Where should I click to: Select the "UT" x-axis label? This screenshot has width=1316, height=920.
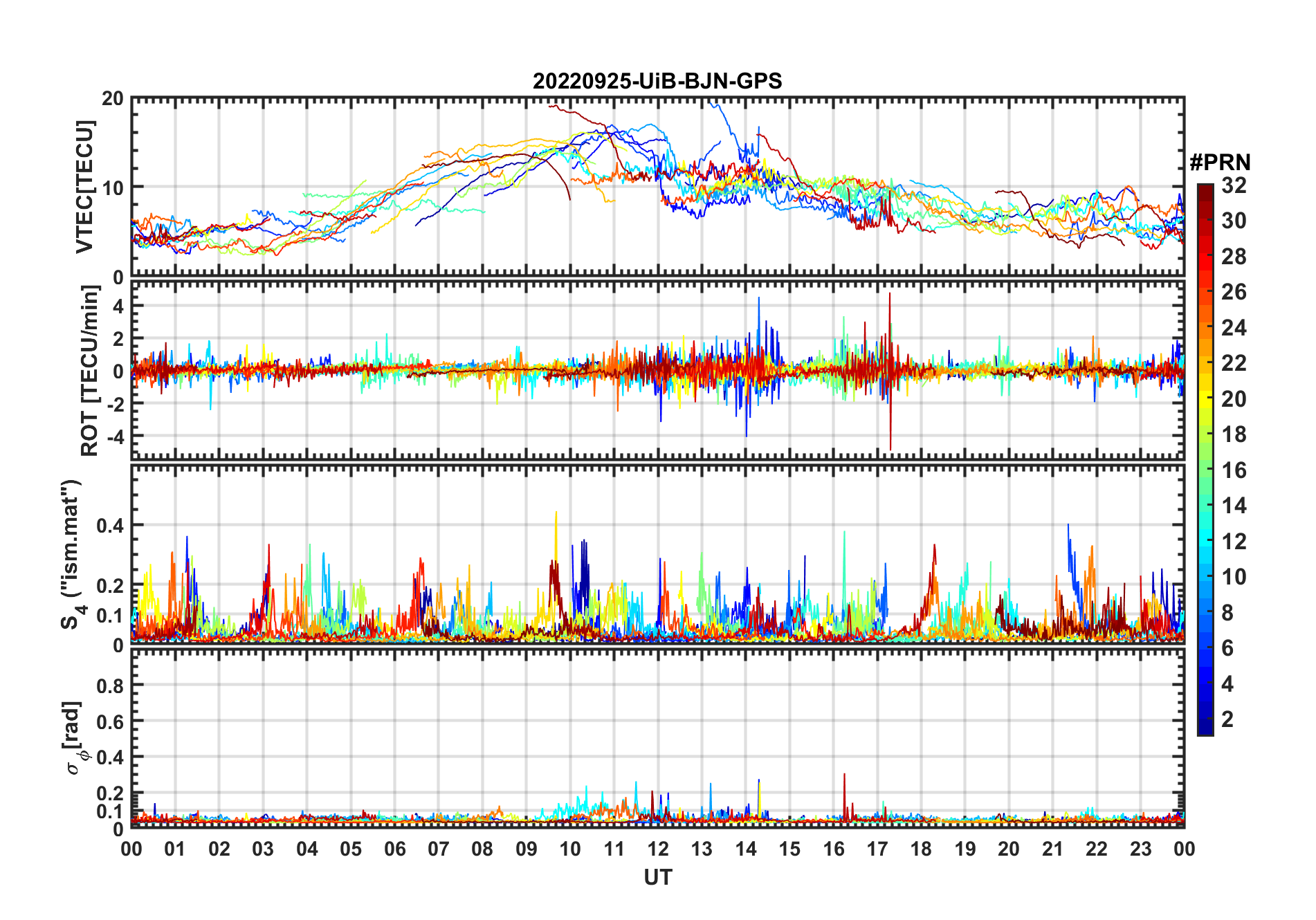pos(658,877)
